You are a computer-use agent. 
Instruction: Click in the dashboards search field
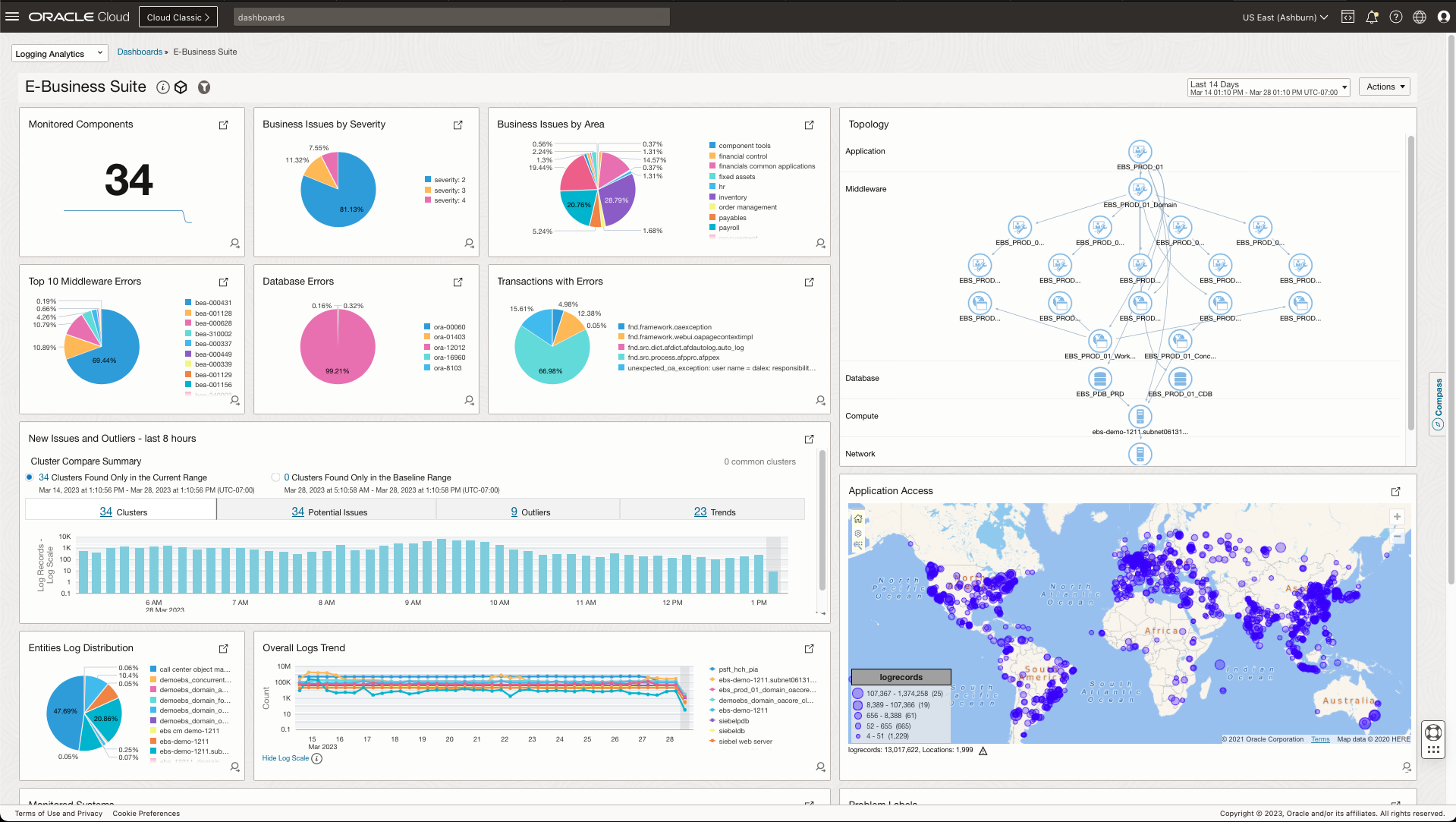(x=451, y=17)
